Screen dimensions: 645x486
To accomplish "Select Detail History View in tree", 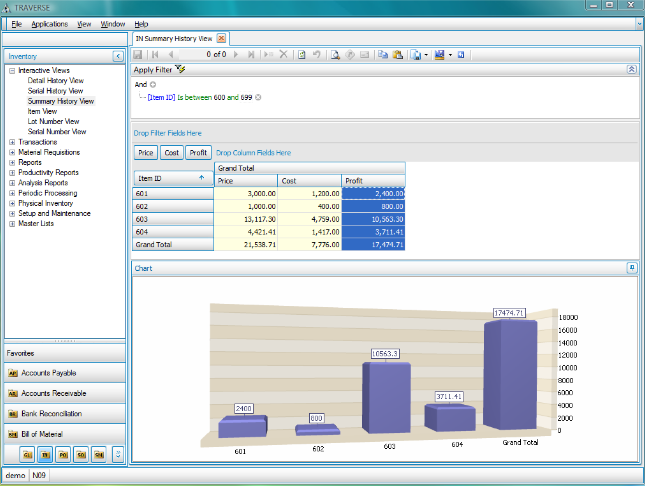I will 56,81.
